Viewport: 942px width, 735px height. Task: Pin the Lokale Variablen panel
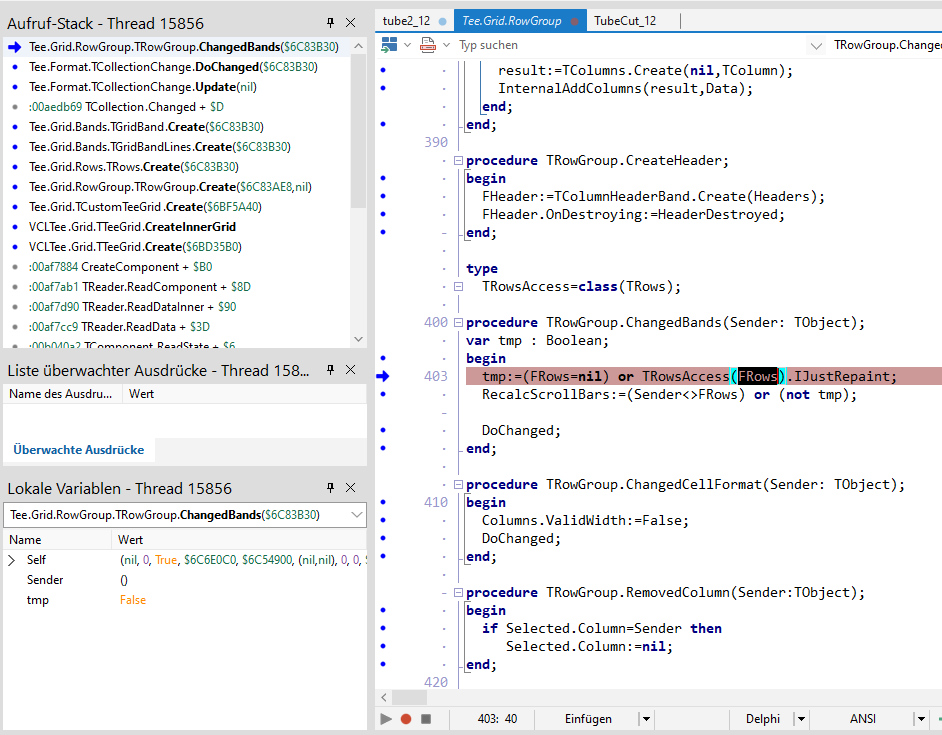[x=330, y=487]
